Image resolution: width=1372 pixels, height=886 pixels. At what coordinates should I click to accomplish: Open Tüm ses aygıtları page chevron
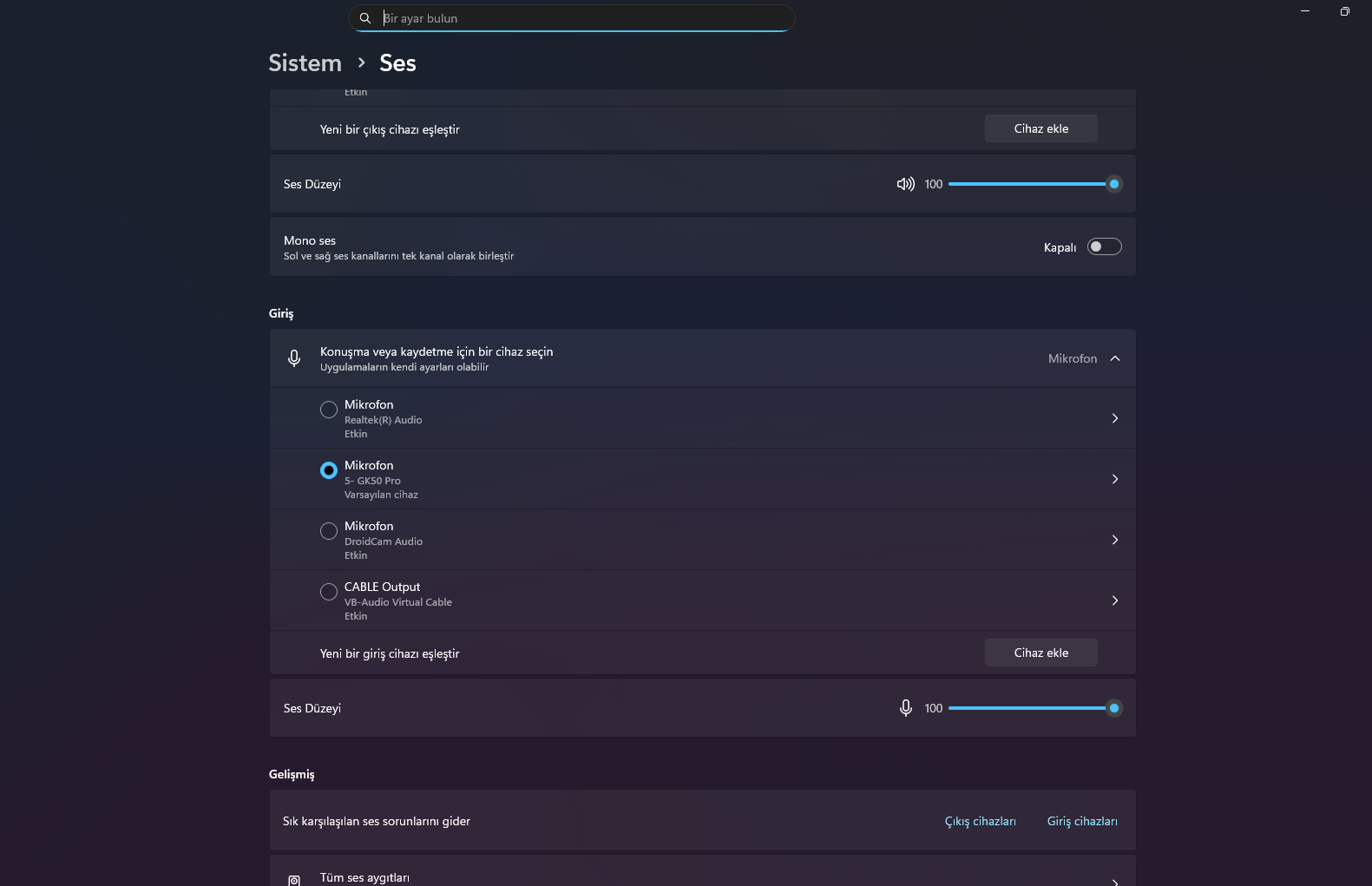click(x=1115, y=882)
